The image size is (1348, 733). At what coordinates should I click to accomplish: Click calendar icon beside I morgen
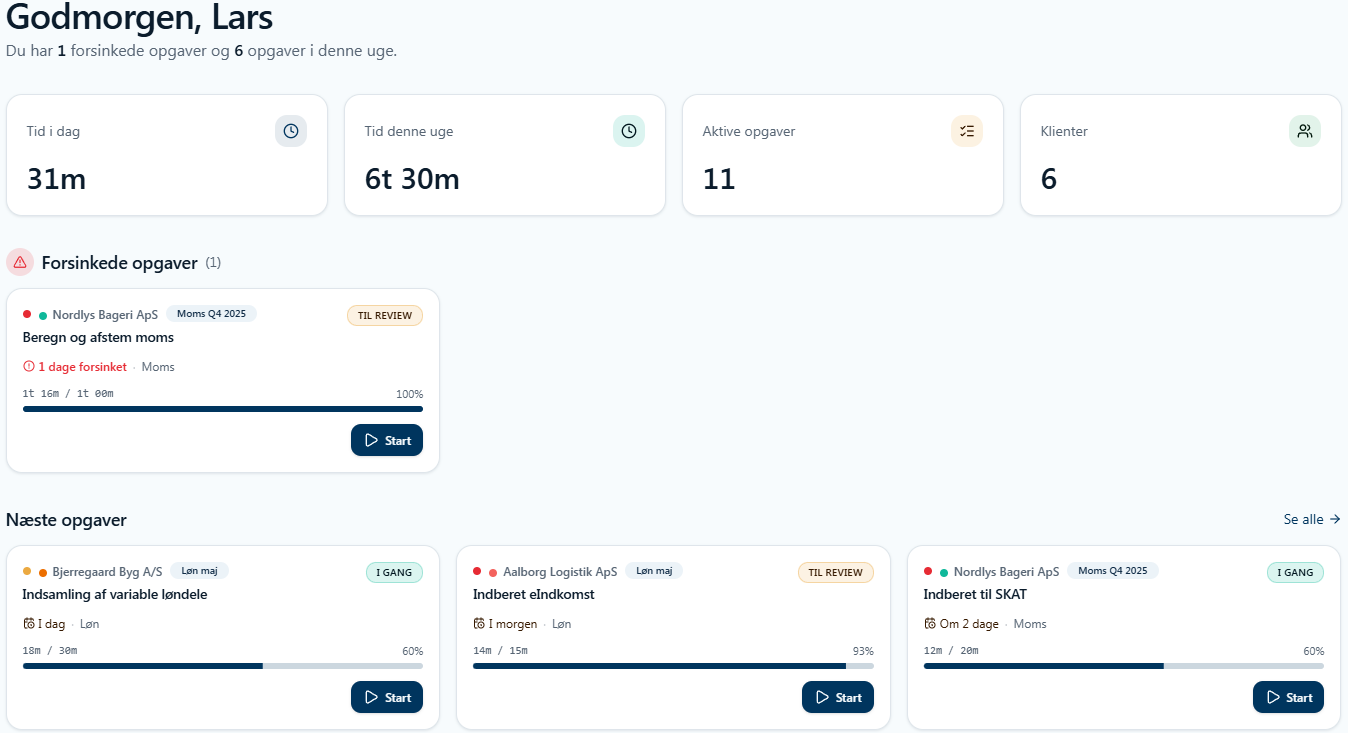pos(479,624)
